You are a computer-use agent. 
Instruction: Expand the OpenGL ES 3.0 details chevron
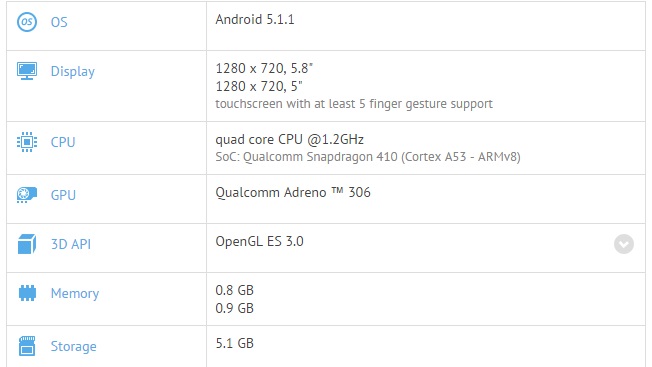point(624,244)
